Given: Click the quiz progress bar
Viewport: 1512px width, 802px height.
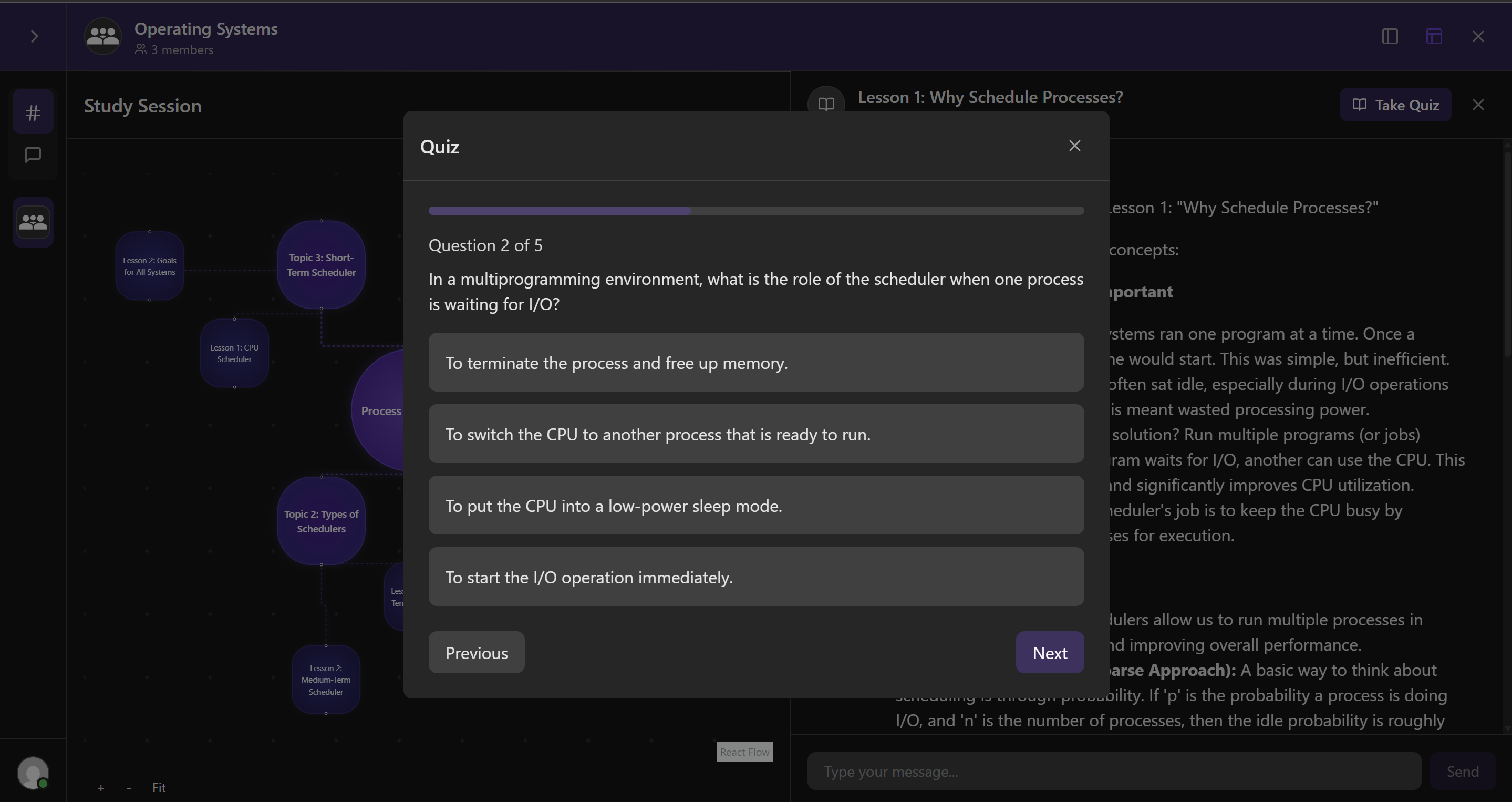Looking at the screenshot, I should 755,211.
